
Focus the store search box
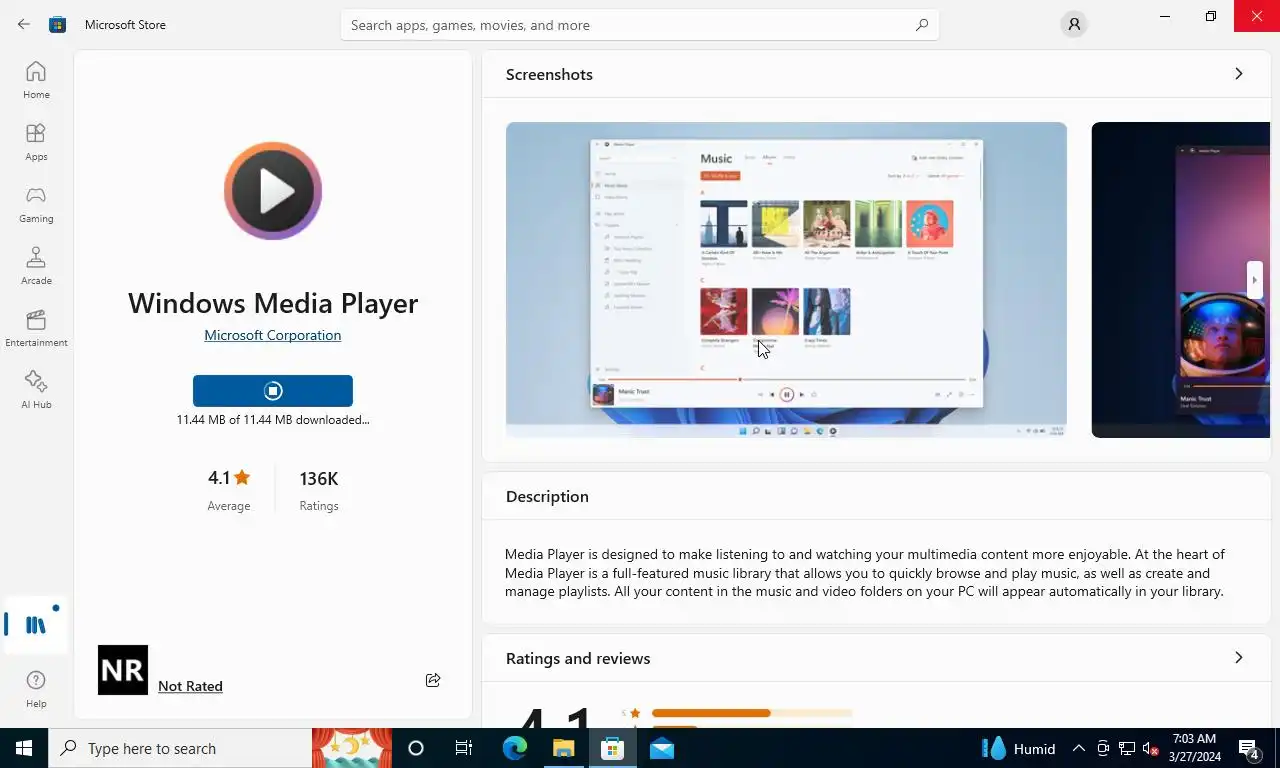click(x=640, y=25)
